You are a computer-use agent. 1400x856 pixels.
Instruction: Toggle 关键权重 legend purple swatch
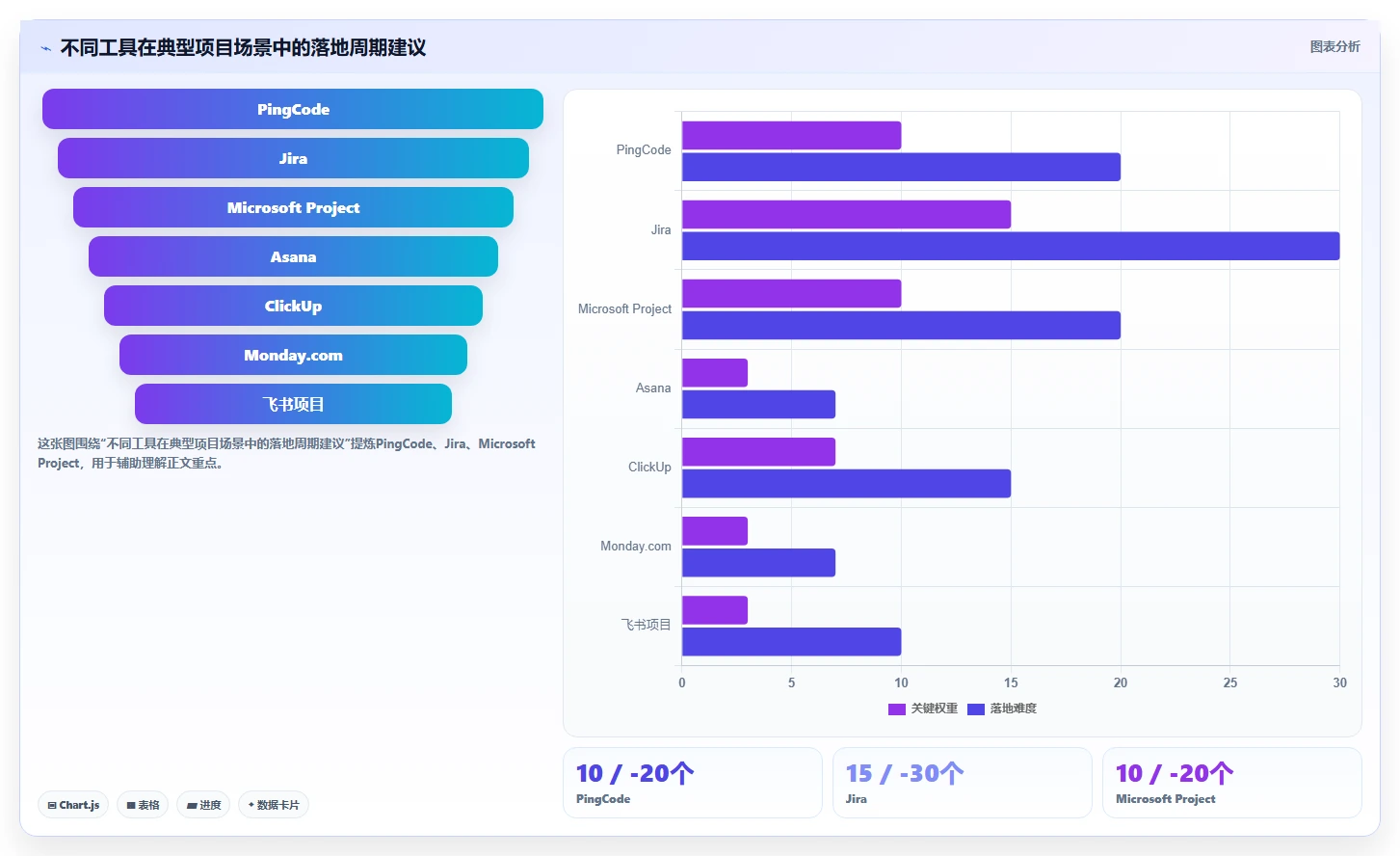897,709
